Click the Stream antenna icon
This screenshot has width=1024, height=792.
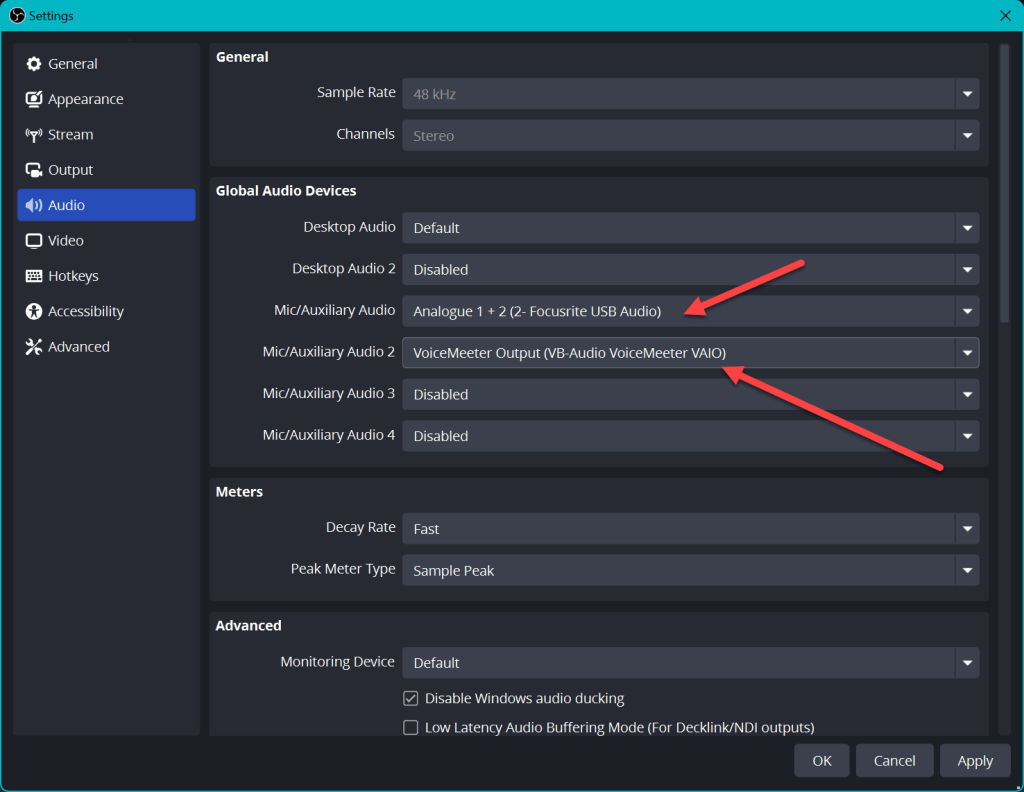click(x=33, y=135)
